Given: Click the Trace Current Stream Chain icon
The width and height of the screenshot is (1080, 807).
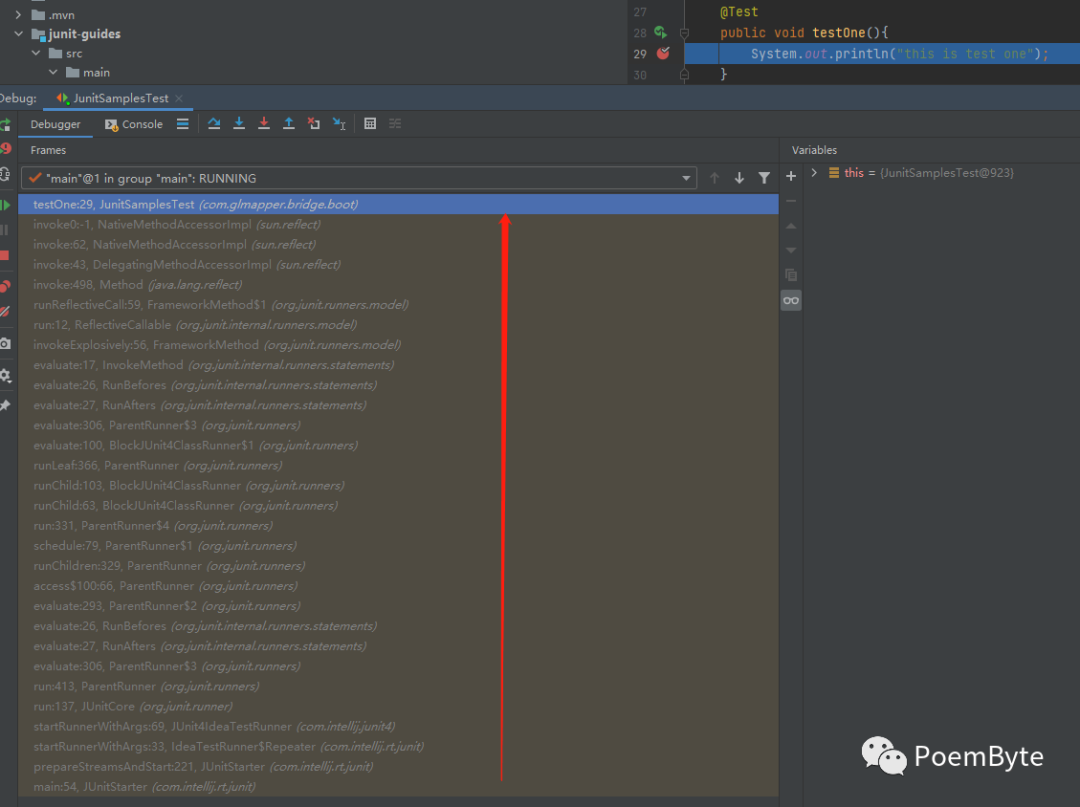Looking at the screenshot, I should point(395,124).
